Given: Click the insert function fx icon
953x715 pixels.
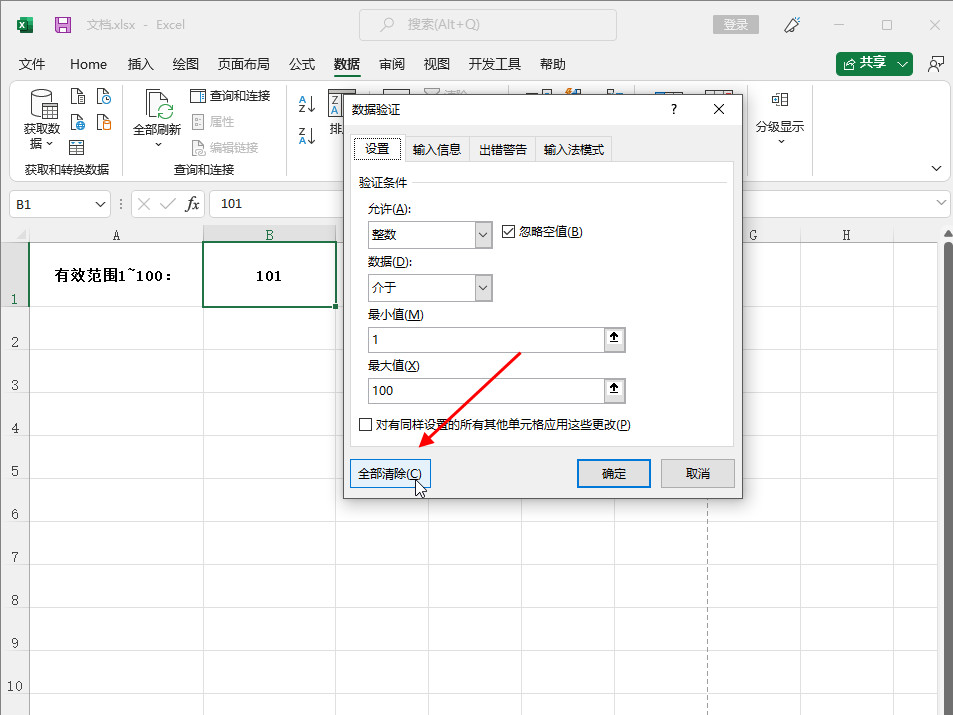Looking at the screenshot, I should (x=192, y=204).
